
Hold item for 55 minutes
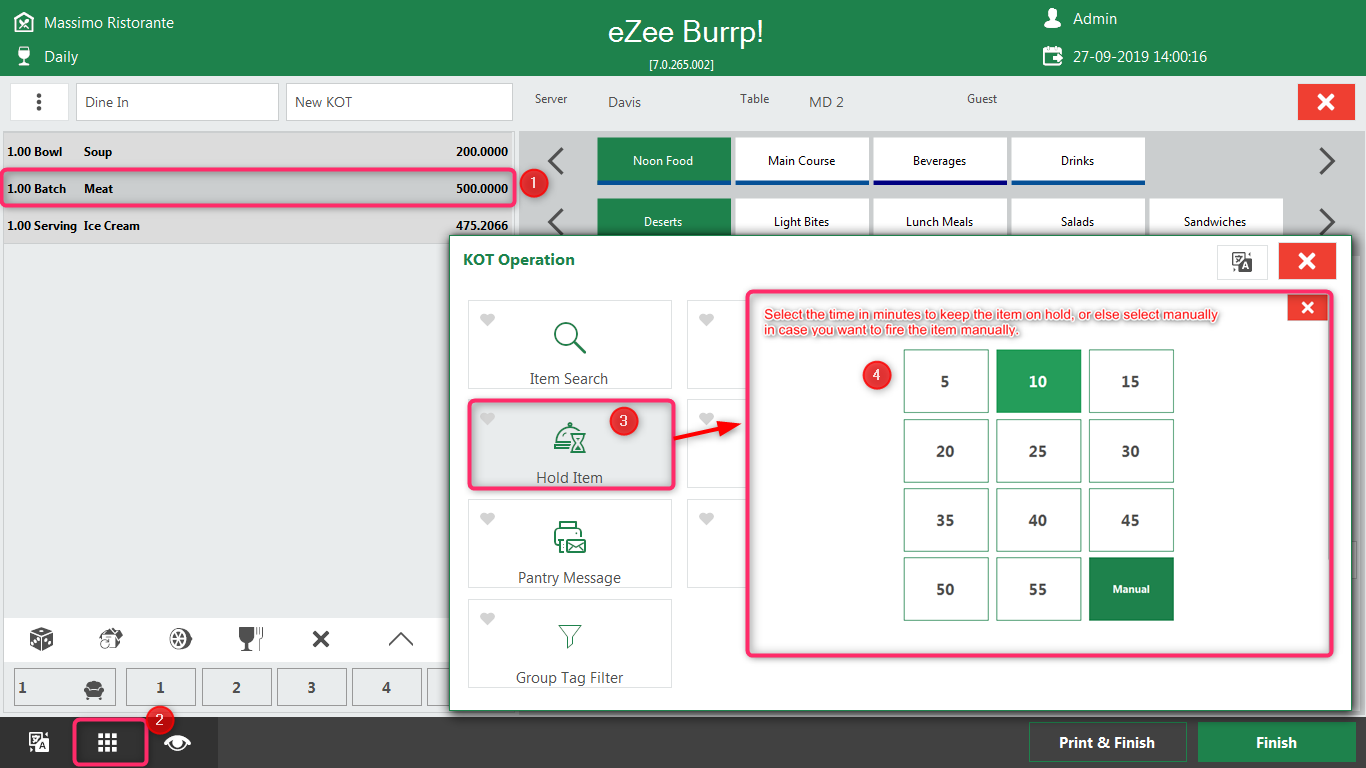pos(1039,589)
